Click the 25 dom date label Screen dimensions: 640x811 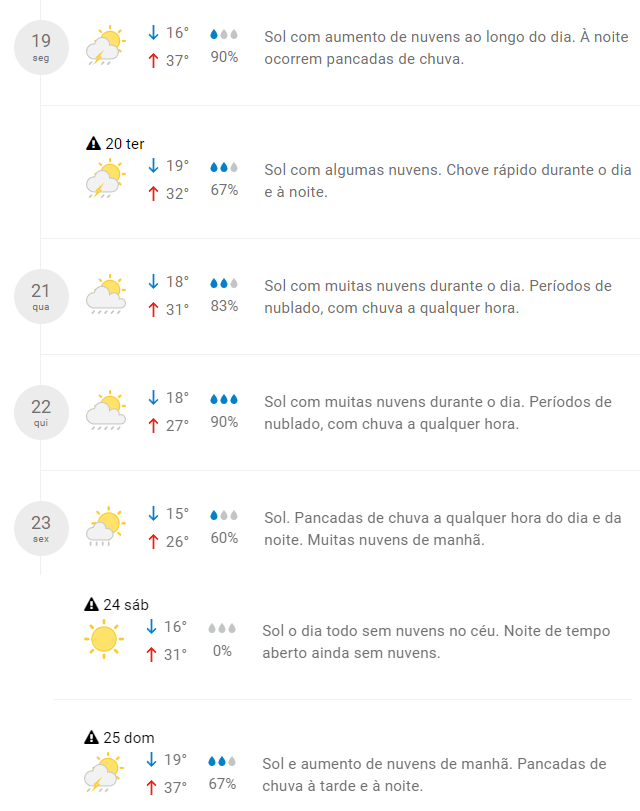(129, 738)
